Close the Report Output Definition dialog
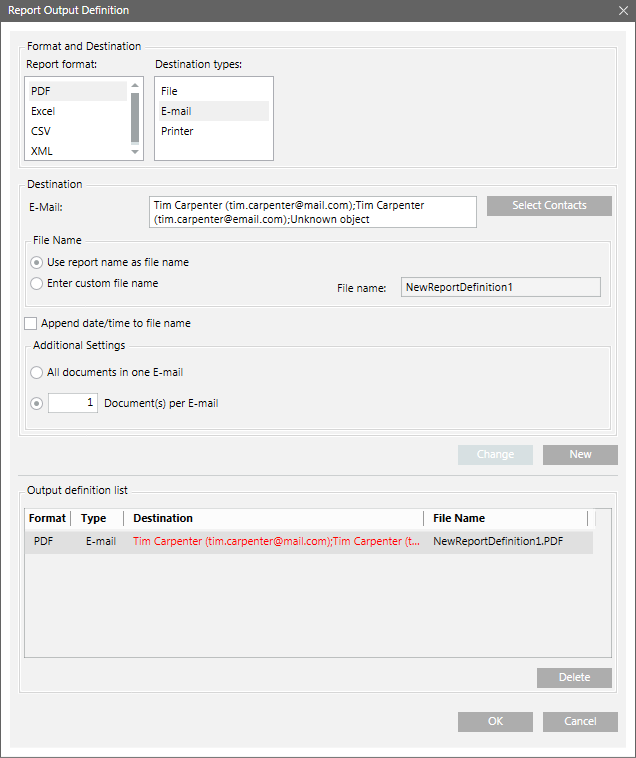636x758 pixels. [x=622, y=10]
